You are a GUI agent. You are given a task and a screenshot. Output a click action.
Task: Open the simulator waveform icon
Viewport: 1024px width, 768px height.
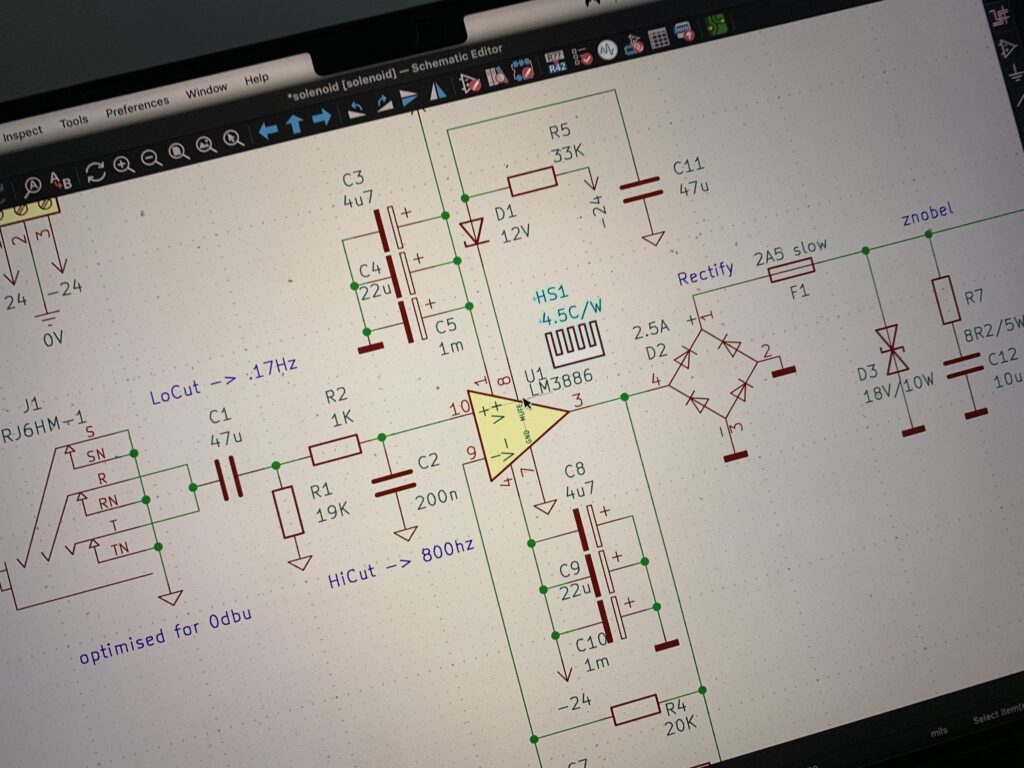click(607, 50)
